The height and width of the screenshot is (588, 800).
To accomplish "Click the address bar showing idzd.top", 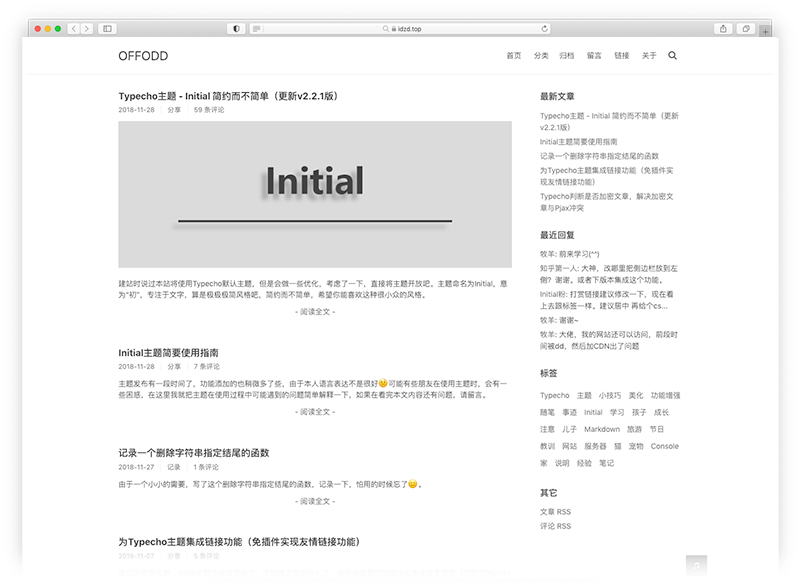I will point(402,29).
